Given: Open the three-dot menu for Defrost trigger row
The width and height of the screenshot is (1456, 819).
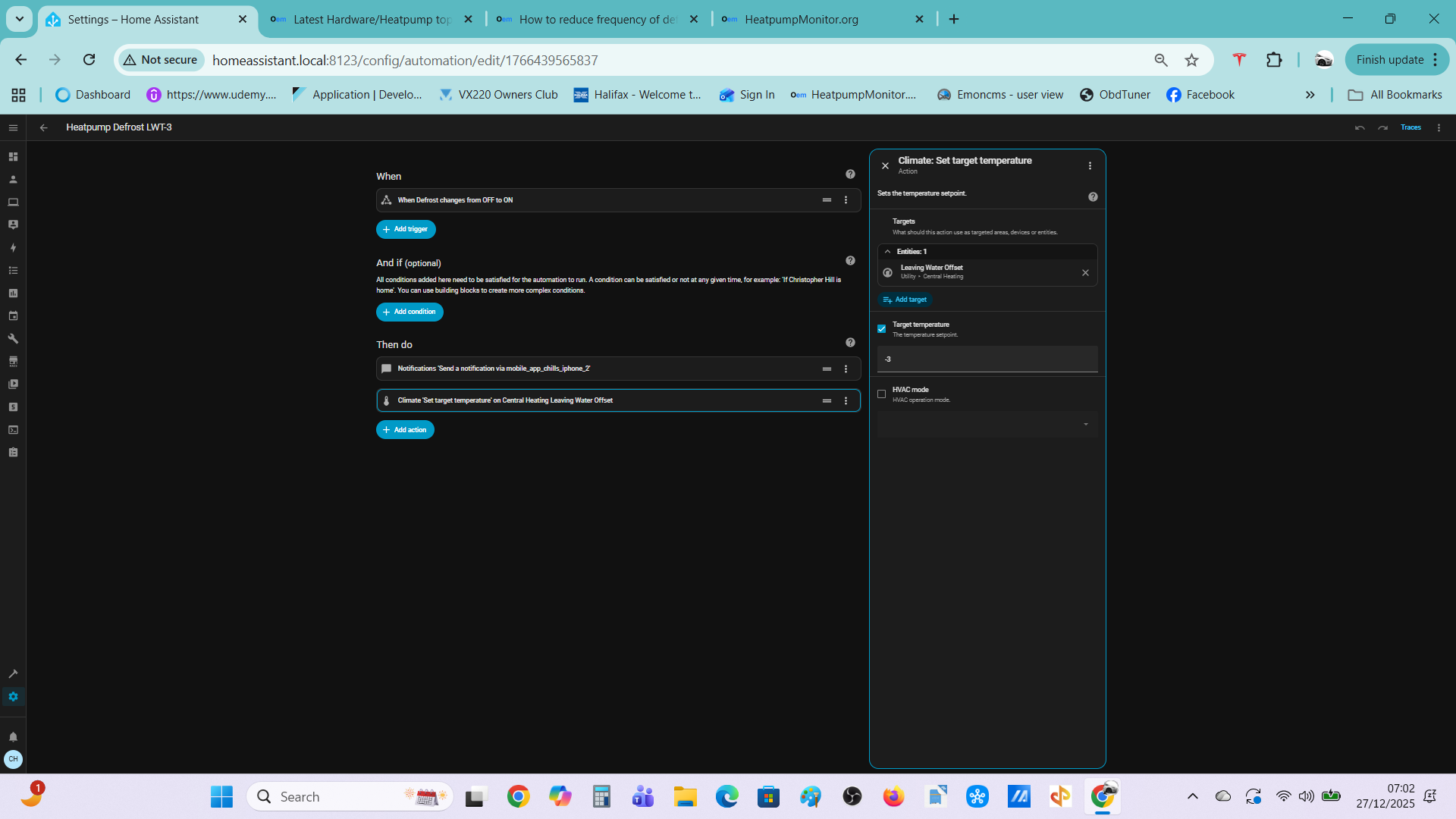Looking at the screenshot, I should pos(846,200).
